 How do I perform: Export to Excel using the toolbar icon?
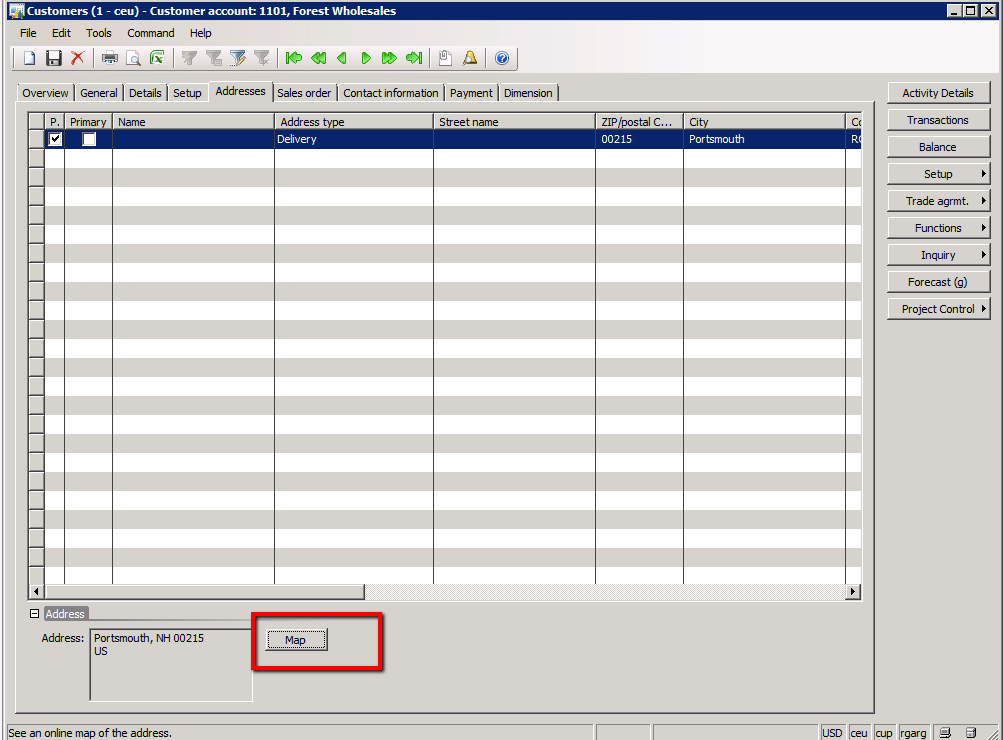157,58
